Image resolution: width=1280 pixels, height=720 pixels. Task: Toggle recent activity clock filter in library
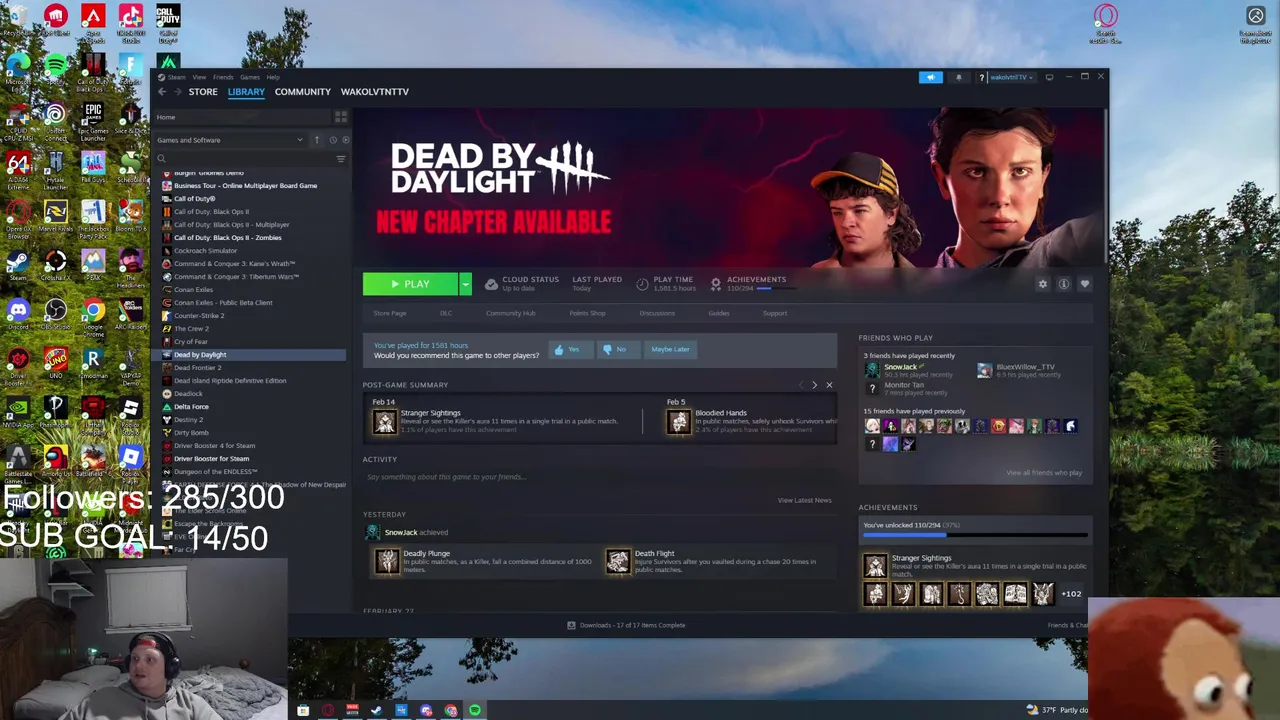pos(333,140)
